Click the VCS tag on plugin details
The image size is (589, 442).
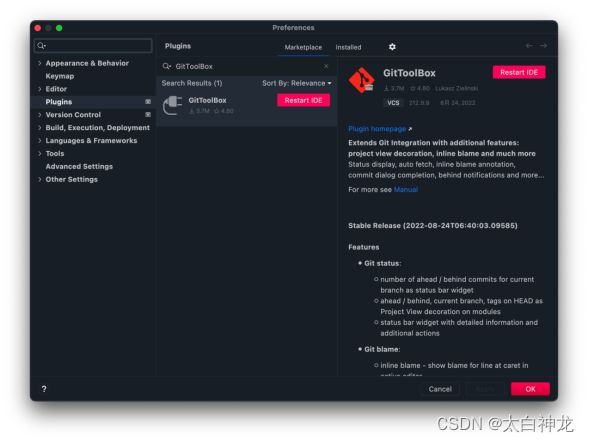point(393,103)
